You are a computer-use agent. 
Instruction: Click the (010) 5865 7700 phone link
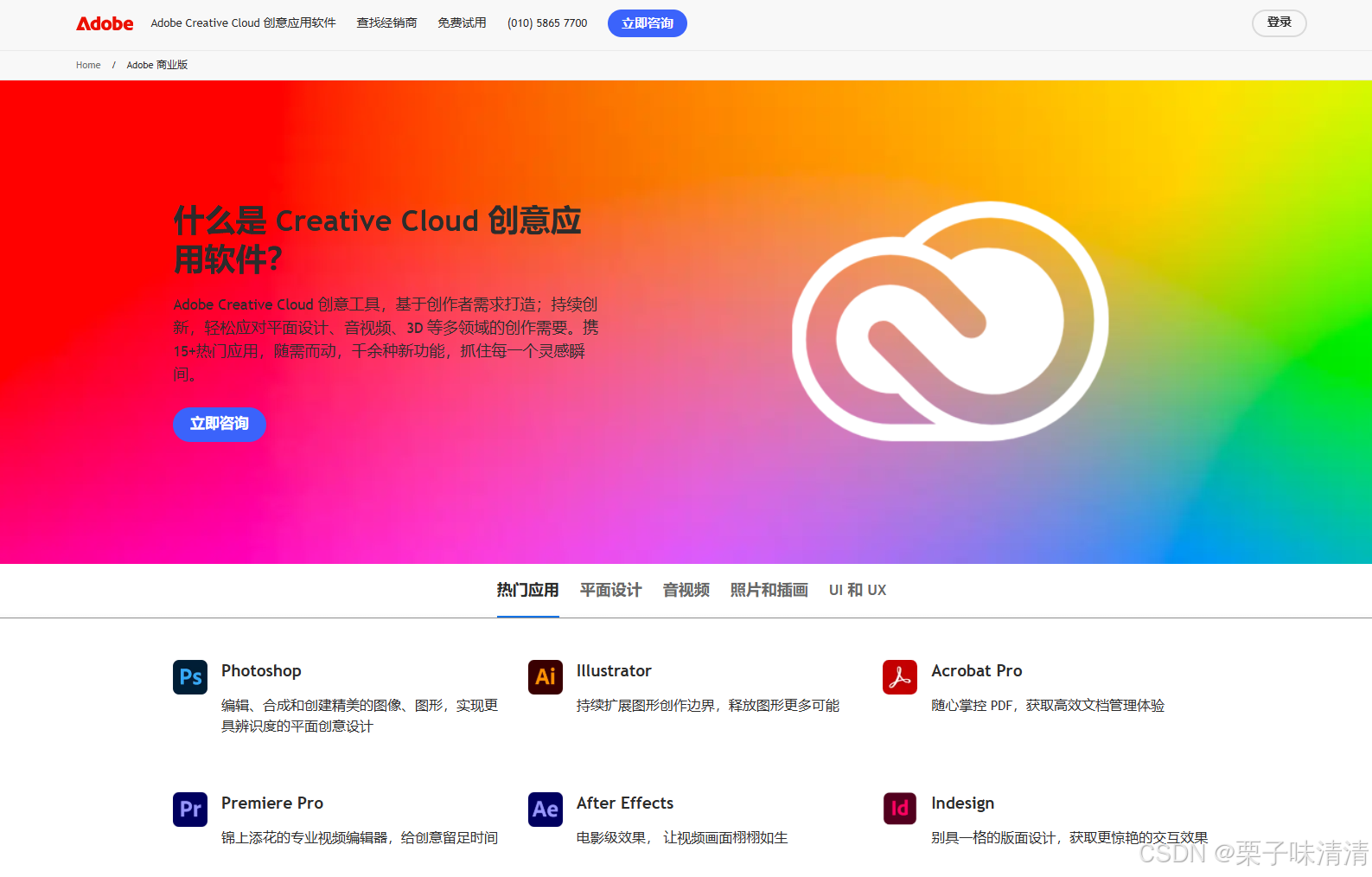click(x=547, y=23)
